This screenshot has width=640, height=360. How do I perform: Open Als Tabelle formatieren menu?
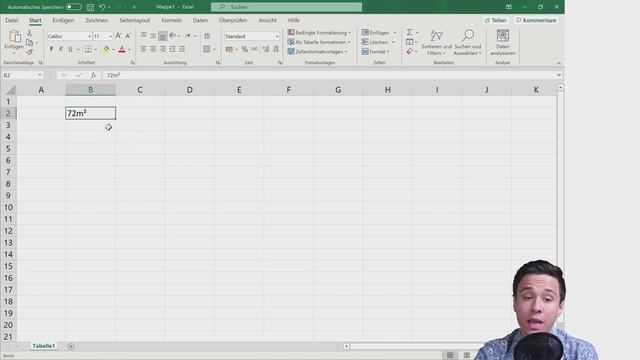click(x=319, y=42)
